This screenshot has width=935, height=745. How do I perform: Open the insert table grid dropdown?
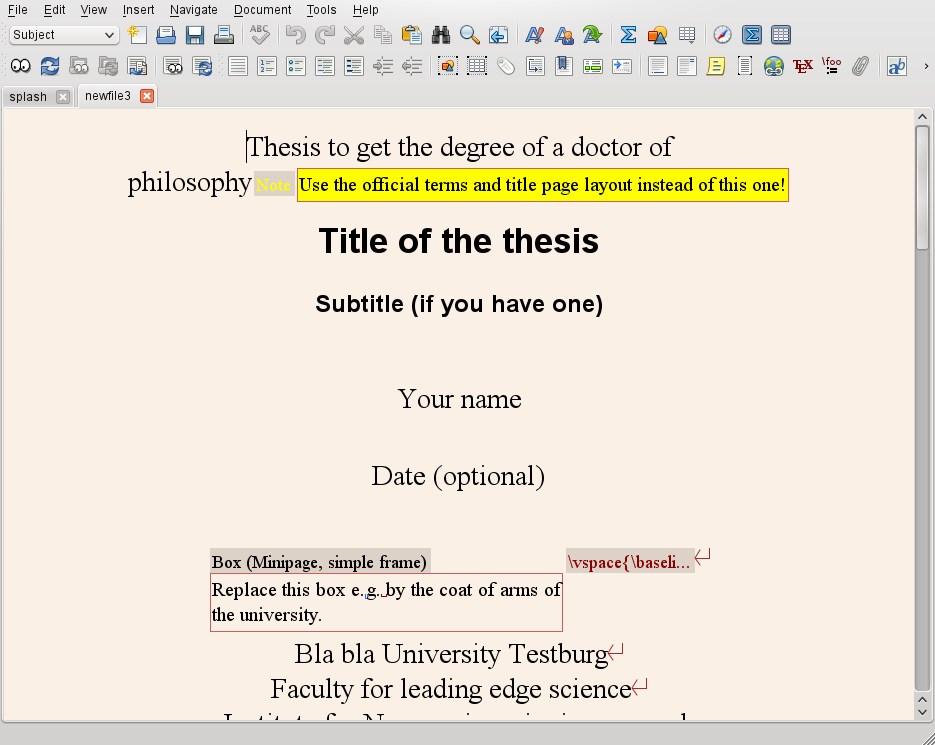click(x=686, y=35)
